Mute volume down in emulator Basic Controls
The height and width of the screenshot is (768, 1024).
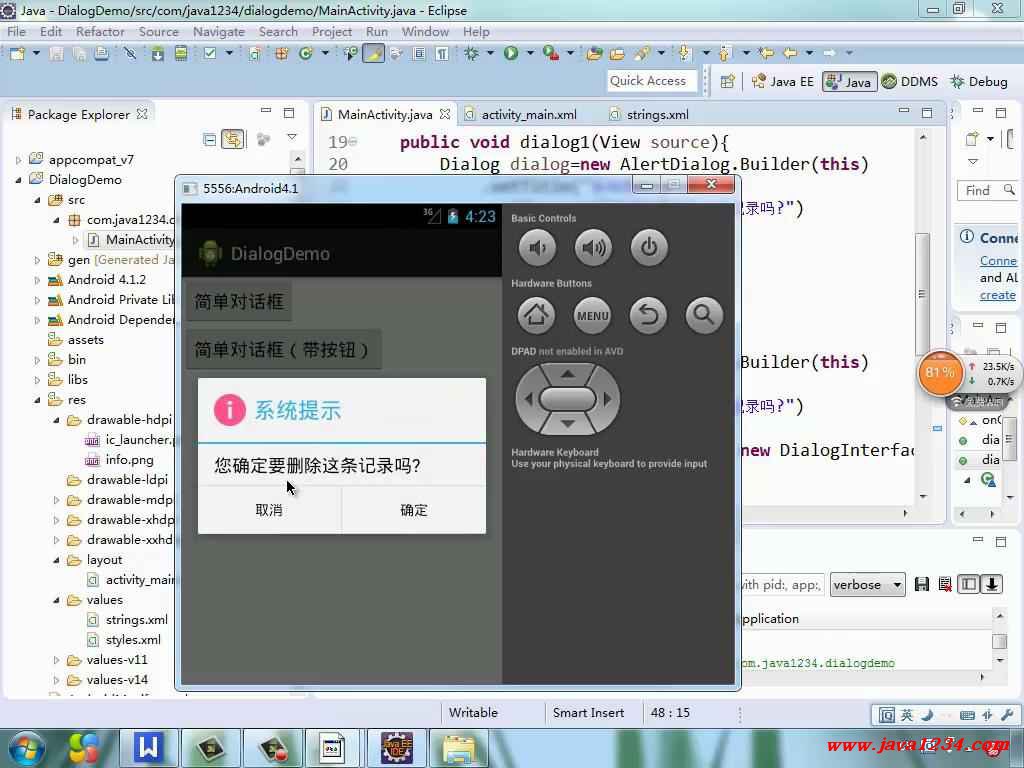pos(537,248)
